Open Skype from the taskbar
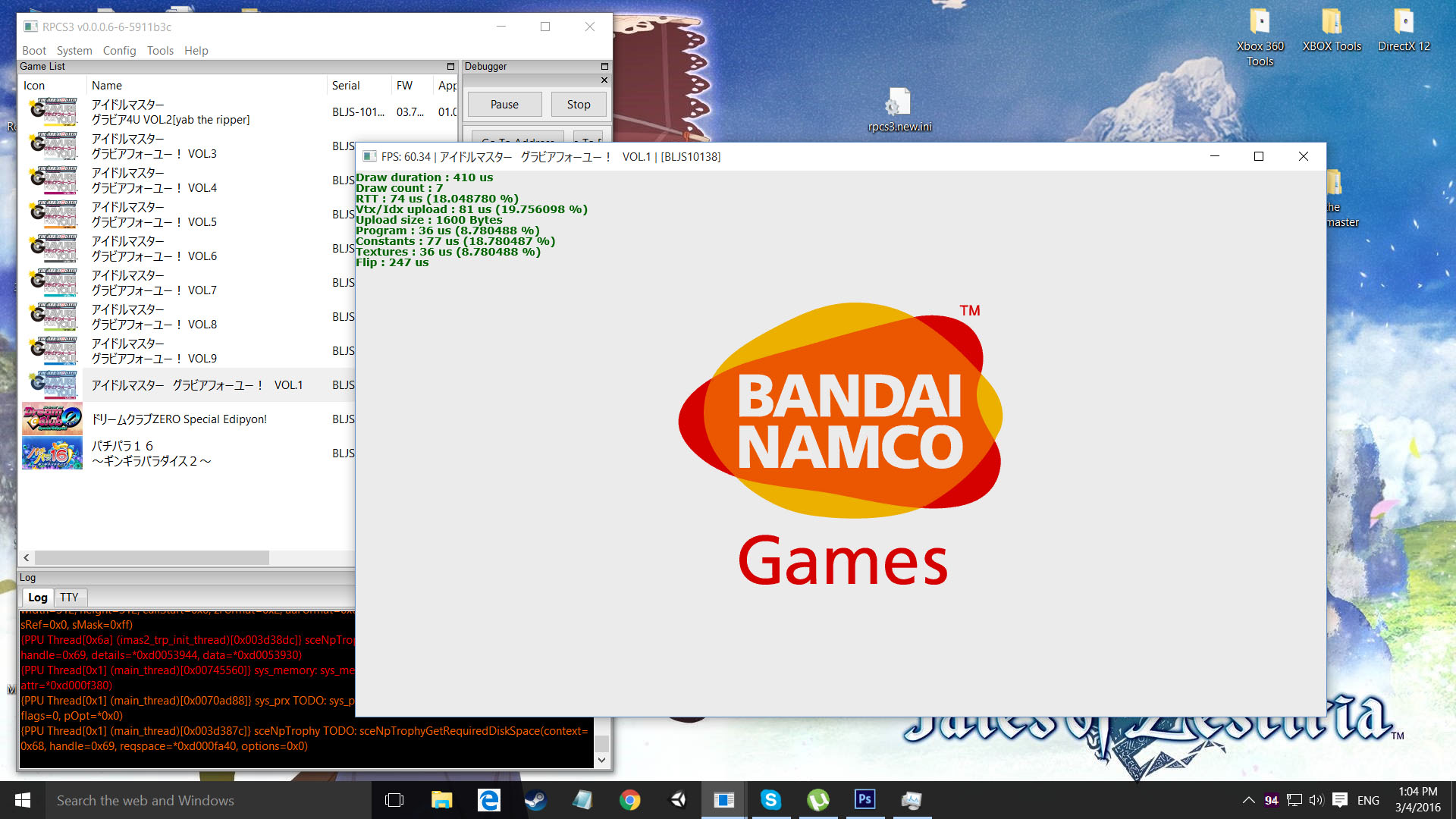Screen dimensions: 1456x819 [x=771, y=800]
